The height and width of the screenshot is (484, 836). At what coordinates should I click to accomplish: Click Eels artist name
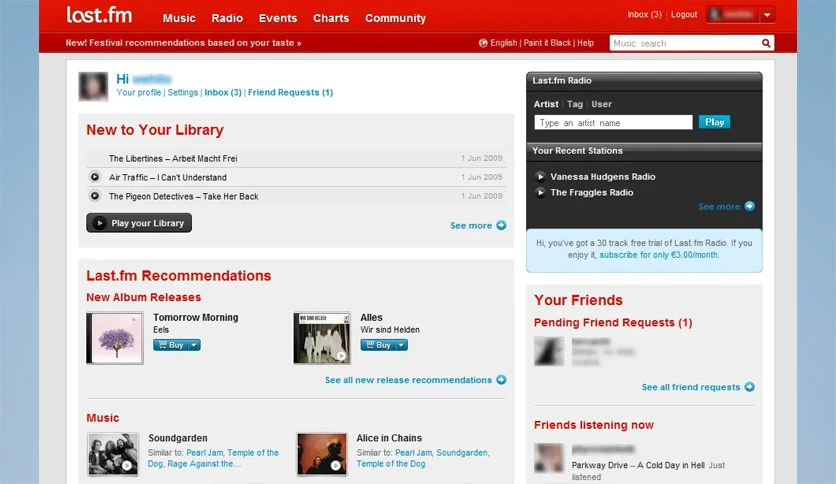(160, 329)
